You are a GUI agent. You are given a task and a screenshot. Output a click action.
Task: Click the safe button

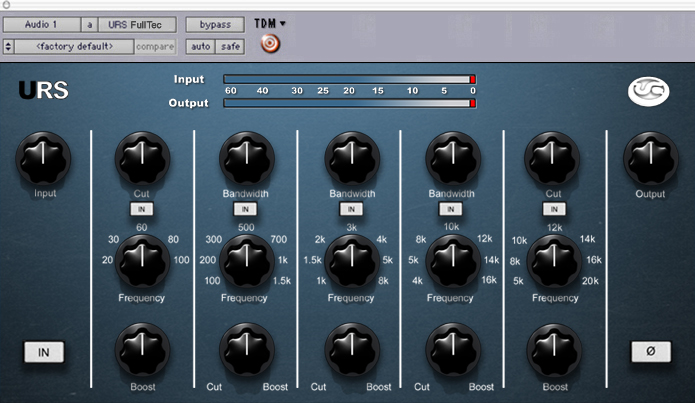click(x=230, y=47)
